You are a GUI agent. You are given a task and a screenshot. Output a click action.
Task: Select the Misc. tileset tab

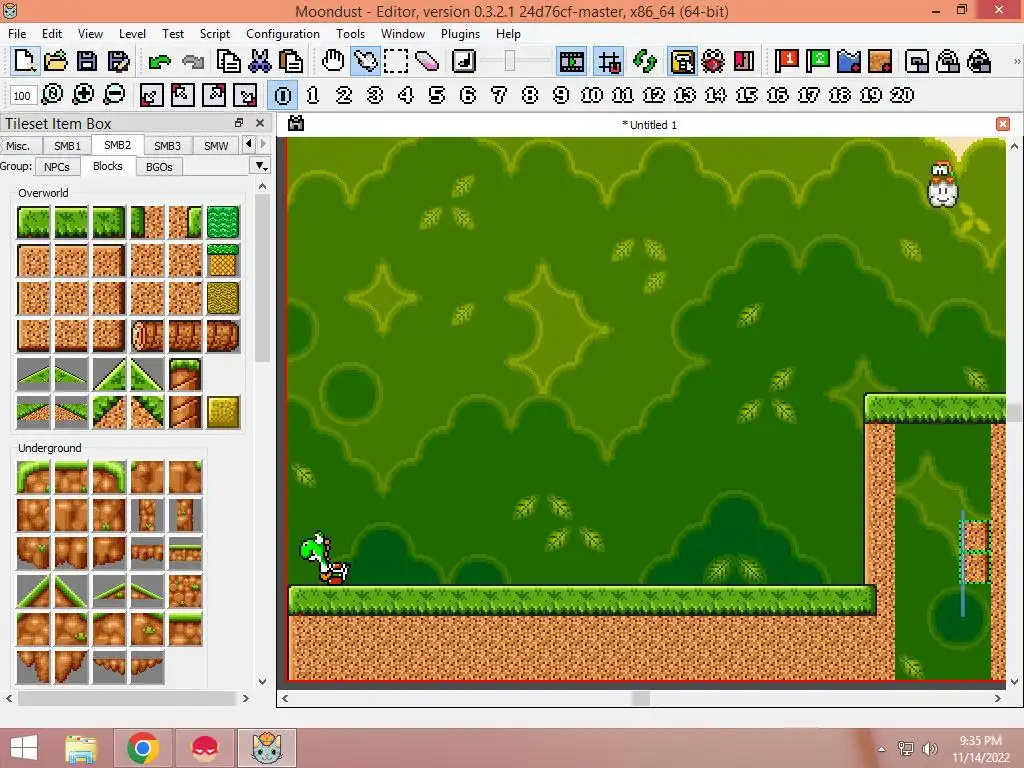(x=18, y=146)
